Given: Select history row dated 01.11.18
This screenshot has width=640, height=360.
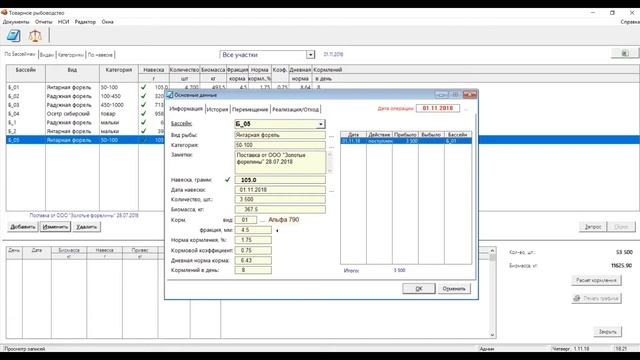Looking at the screenshot, I should 406,141.
